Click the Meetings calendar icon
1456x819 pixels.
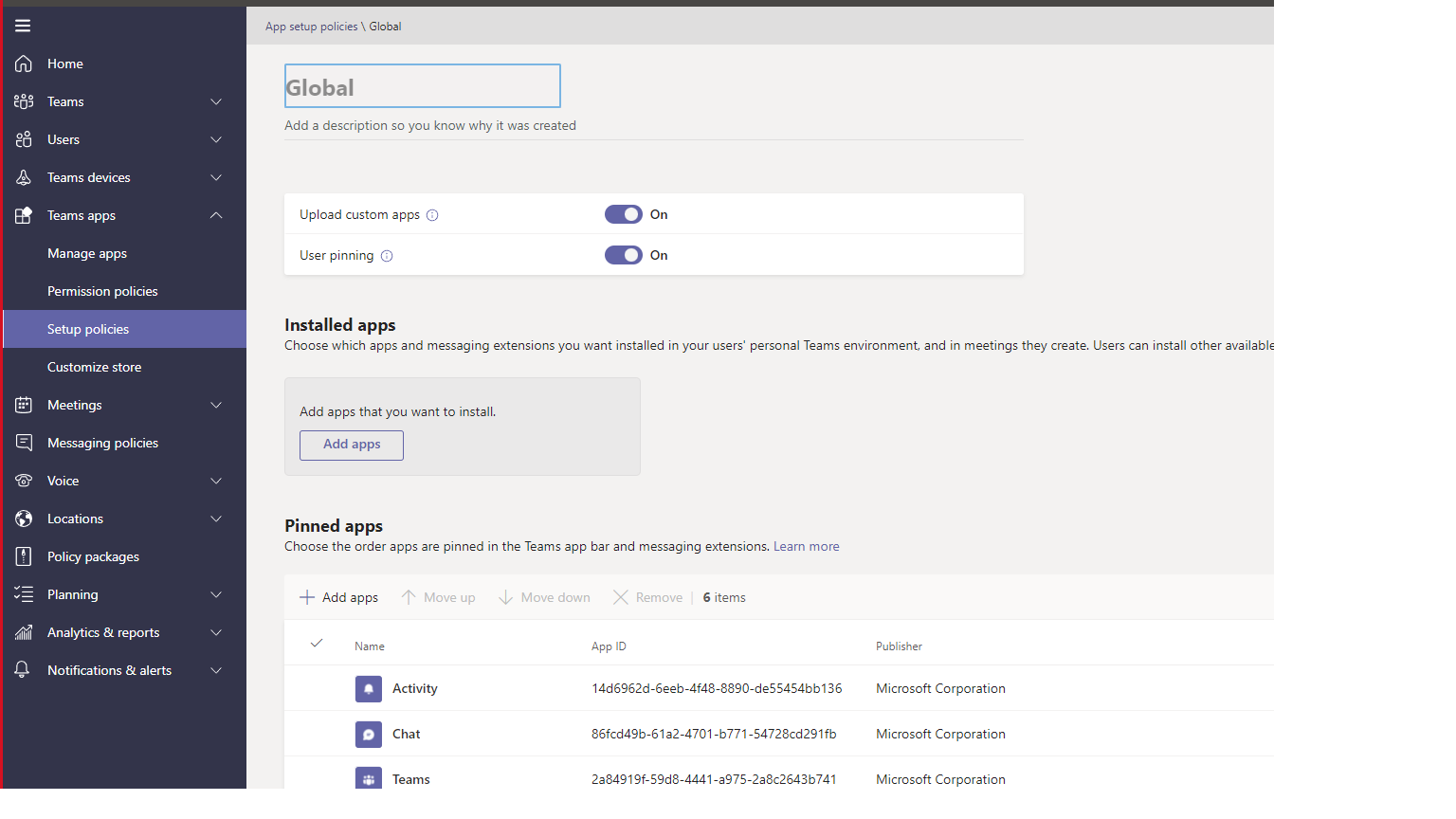pos(24,405)
